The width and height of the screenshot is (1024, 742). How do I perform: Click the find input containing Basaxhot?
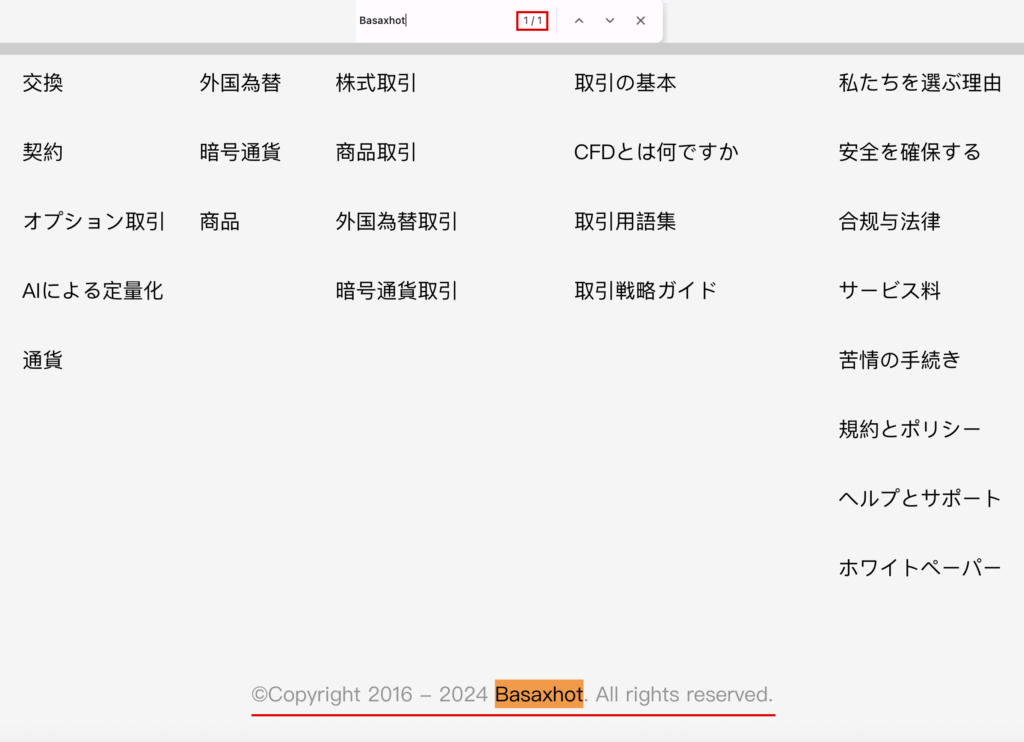click(x=434, y=21)
